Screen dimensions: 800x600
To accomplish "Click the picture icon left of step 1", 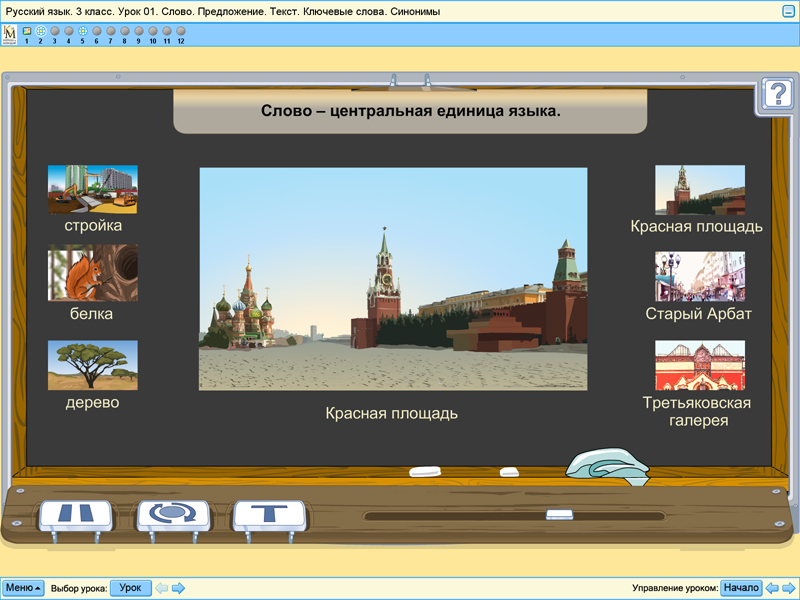I will pos(27,30).
